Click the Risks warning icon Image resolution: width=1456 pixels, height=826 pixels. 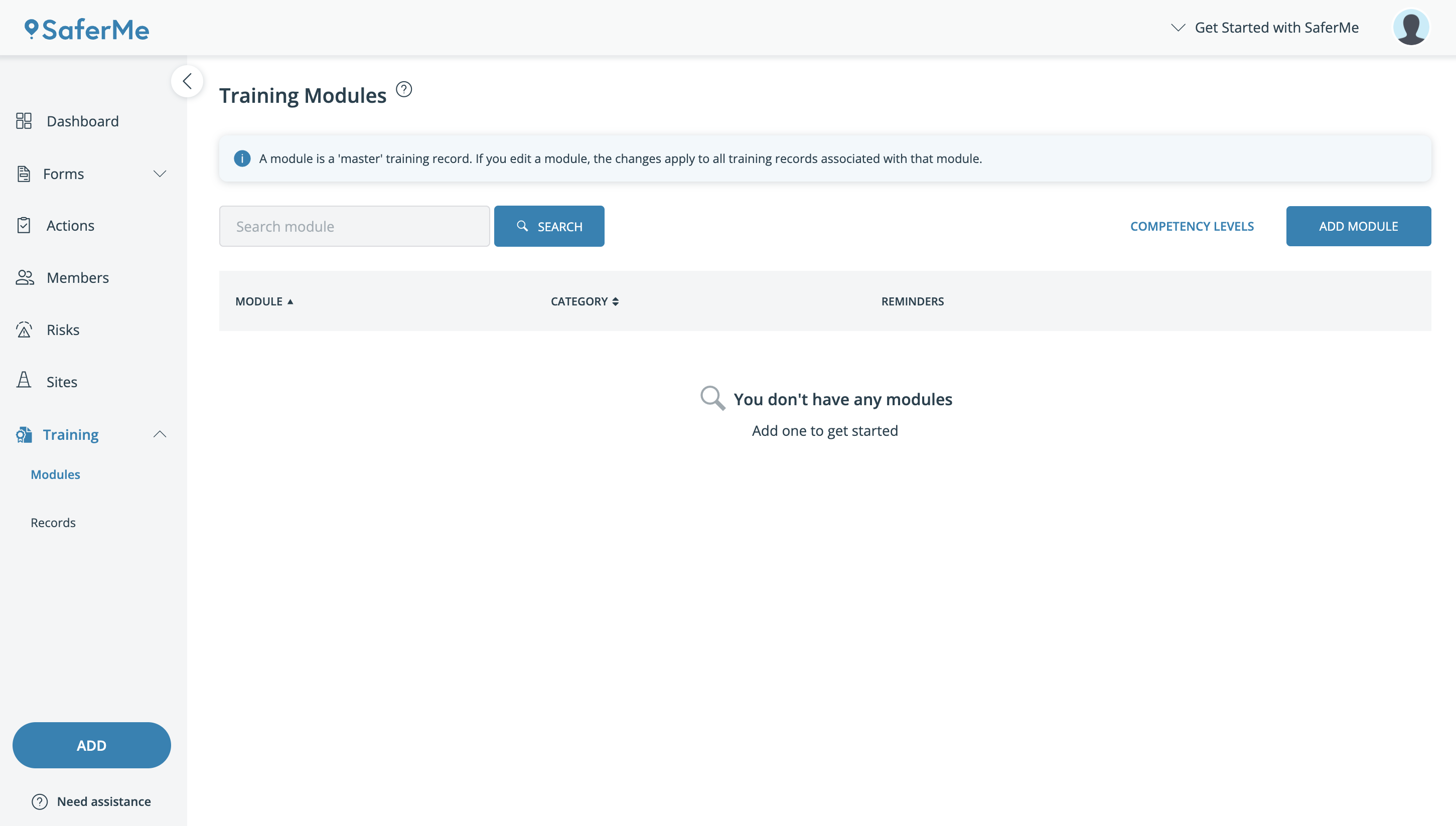coord(24,329)
